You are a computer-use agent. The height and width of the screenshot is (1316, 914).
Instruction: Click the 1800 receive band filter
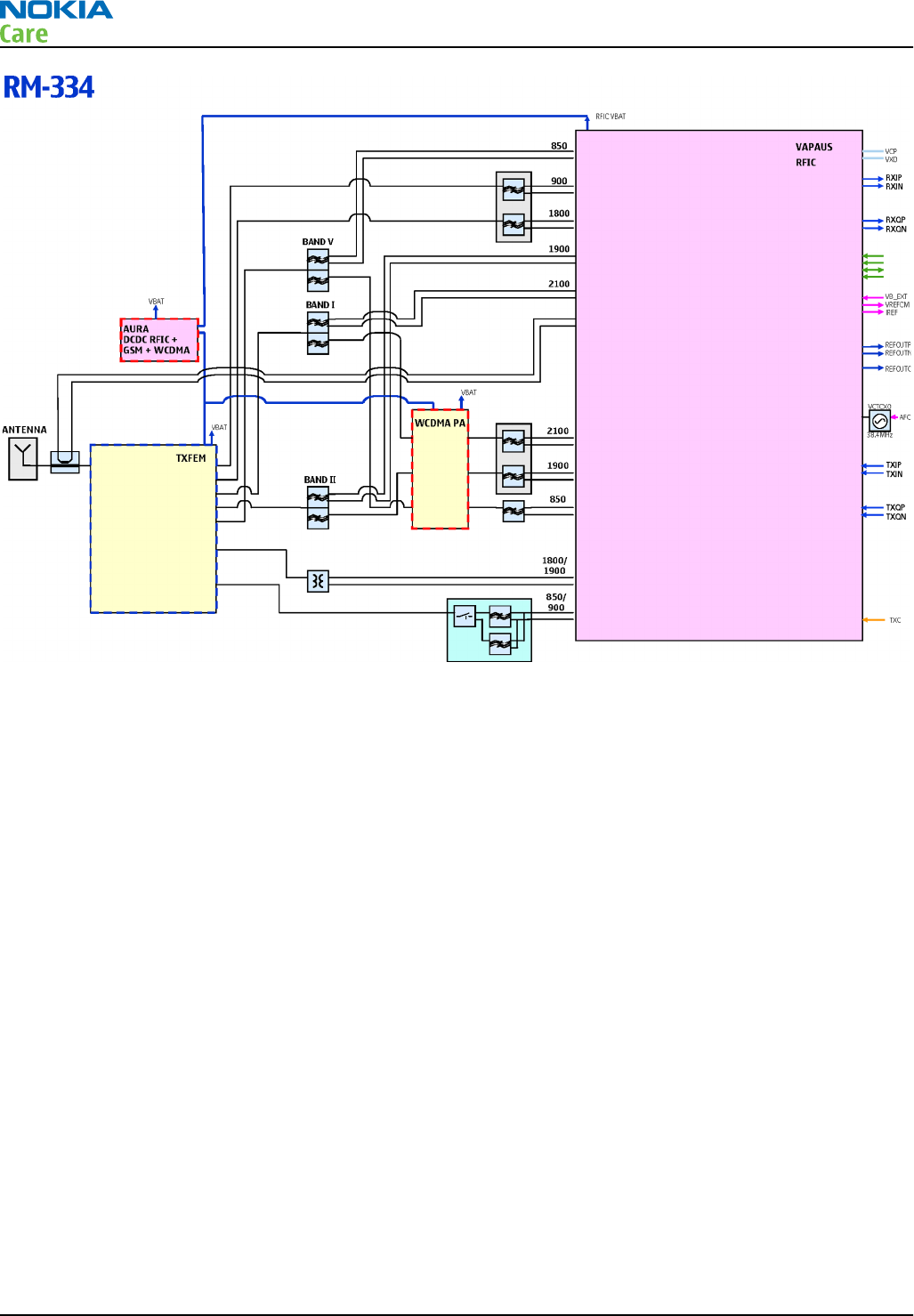pos(514,224)
